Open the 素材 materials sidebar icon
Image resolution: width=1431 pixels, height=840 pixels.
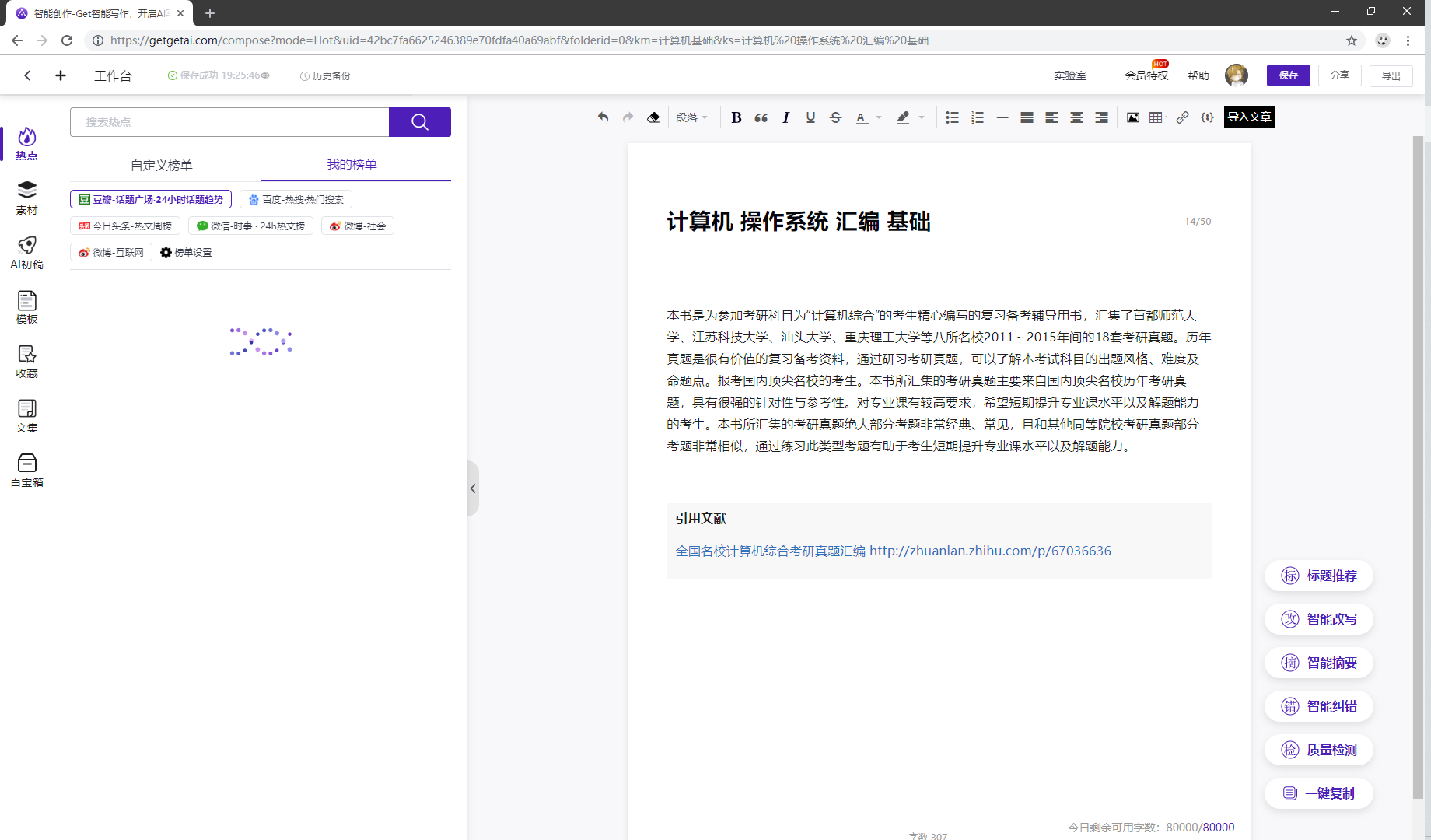[27, 198]
